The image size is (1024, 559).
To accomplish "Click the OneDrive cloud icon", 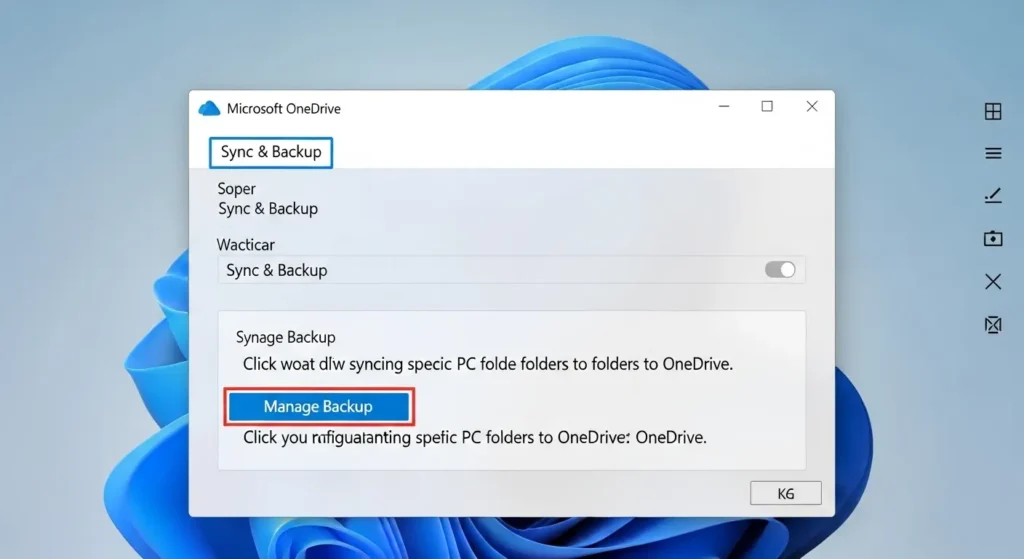I will click(209, 108).
